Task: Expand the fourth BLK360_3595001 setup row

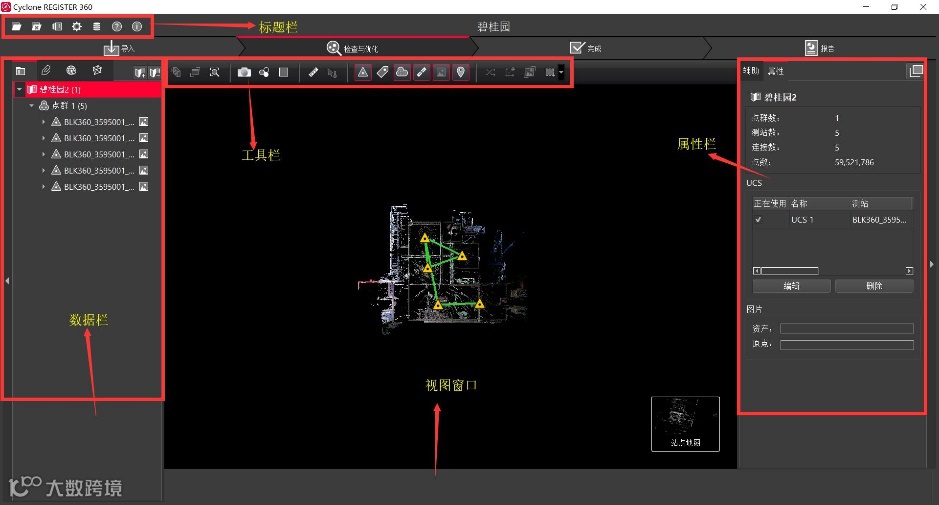Action: point(43,170)
